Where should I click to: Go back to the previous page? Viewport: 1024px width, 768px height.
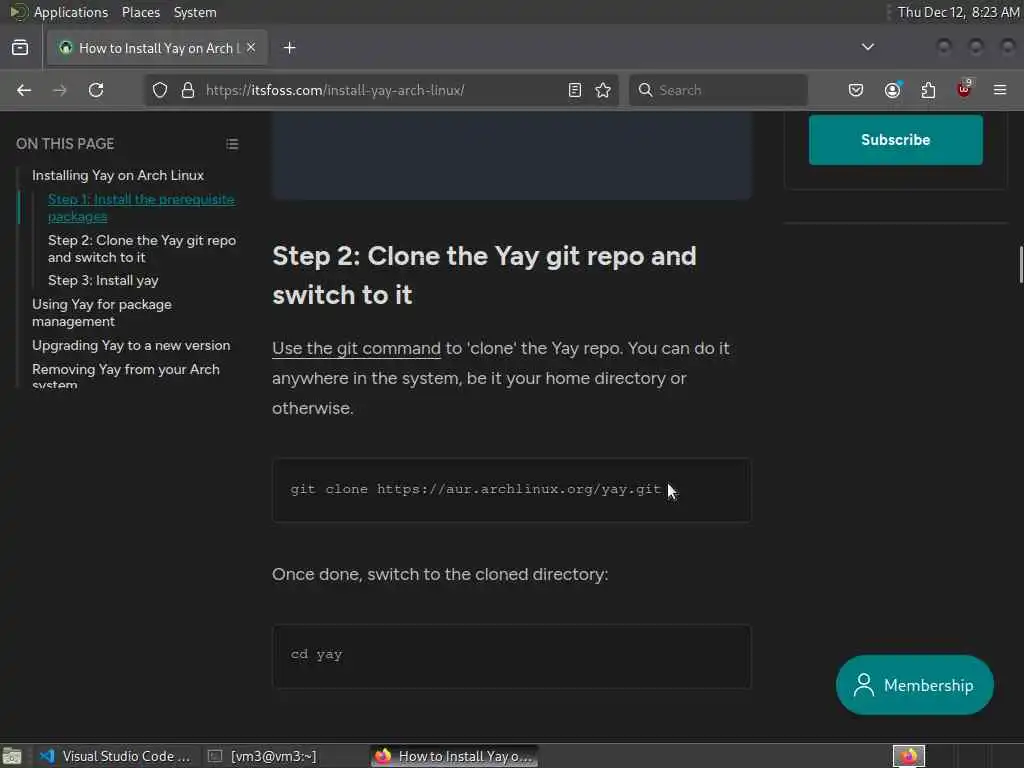coord(24,90)
